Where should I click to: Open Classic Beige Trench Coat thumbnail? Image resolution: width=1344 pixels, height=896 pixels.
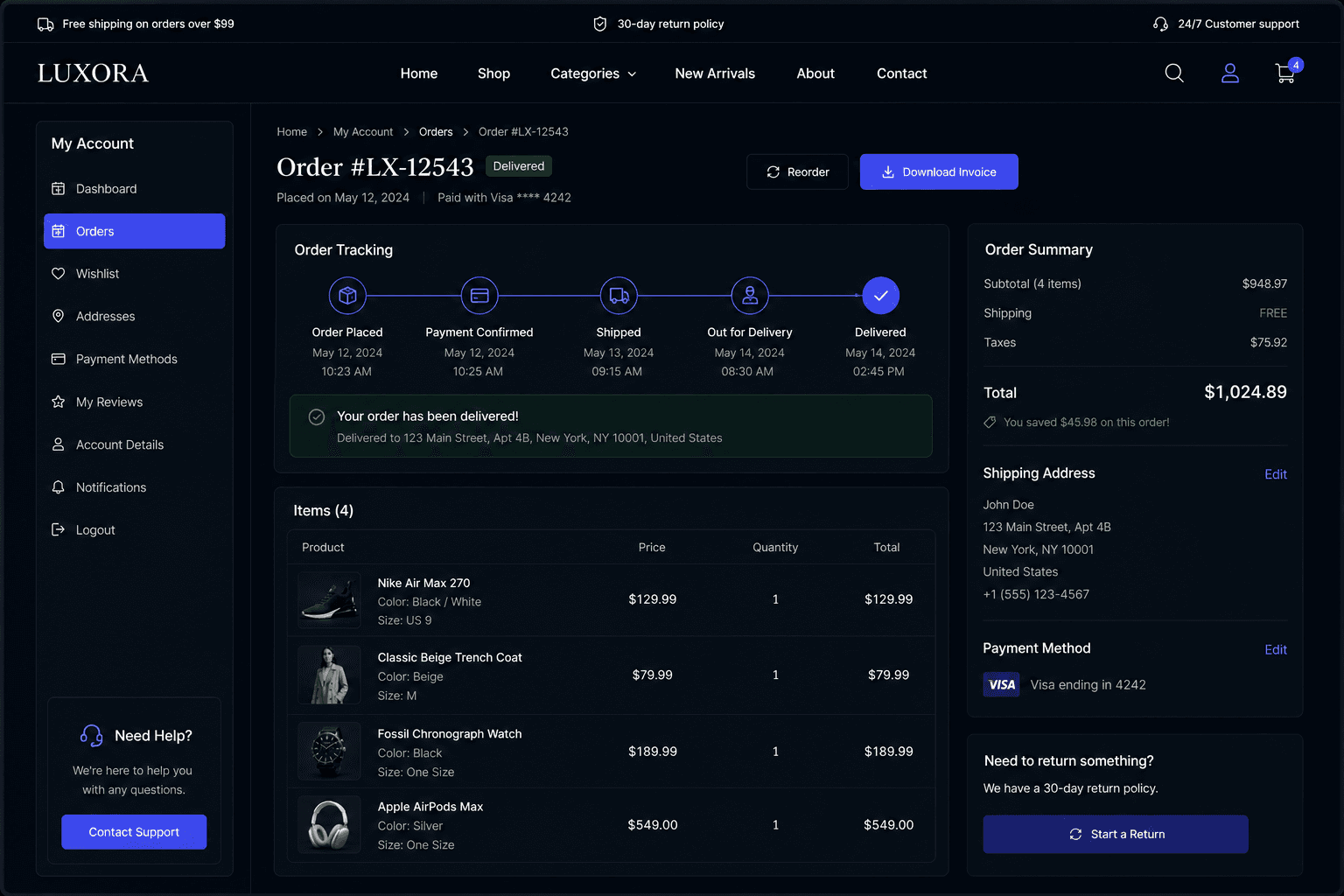tap(329, 675)
